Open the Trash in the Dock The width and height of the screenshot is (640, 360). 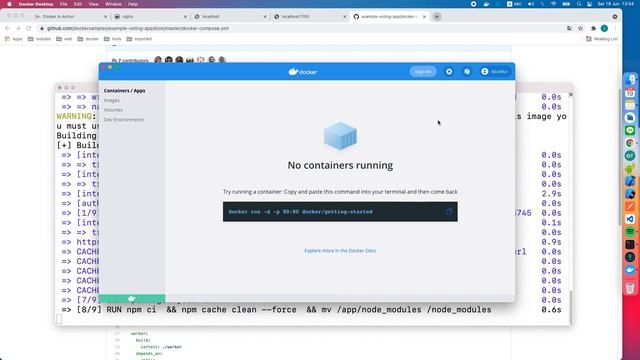(x=630, y=288)
